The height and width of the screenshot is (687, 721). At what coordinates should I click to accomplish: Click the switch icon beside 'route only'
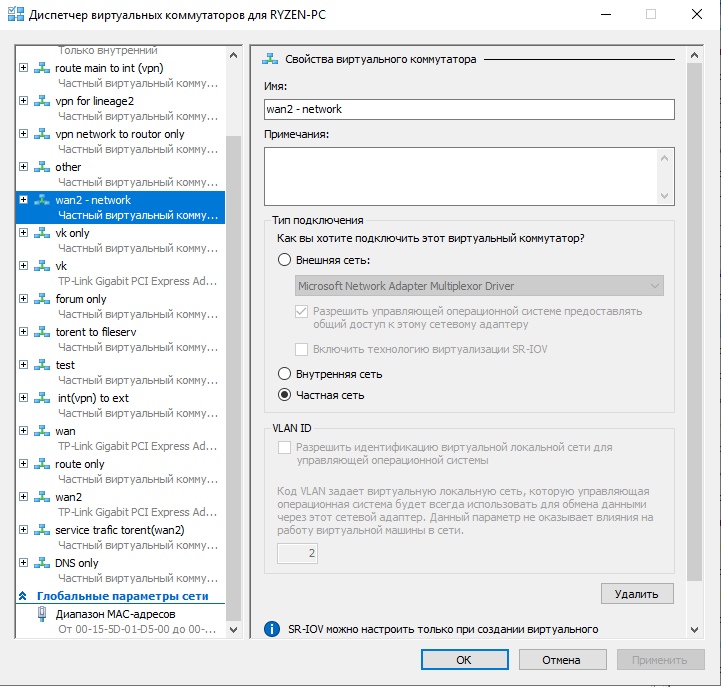point(42,464)
